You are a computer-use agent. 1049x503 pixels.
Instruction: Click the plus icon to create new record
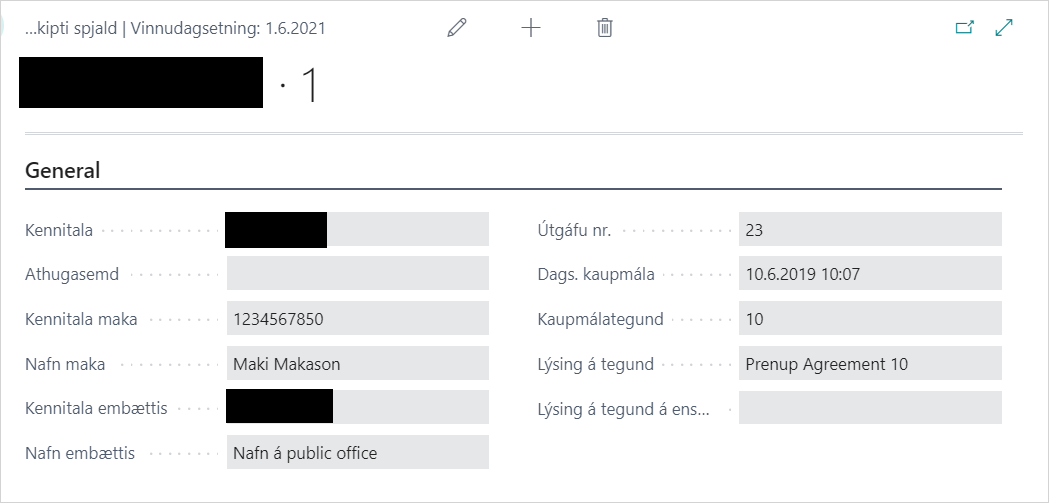click(531, 28)
